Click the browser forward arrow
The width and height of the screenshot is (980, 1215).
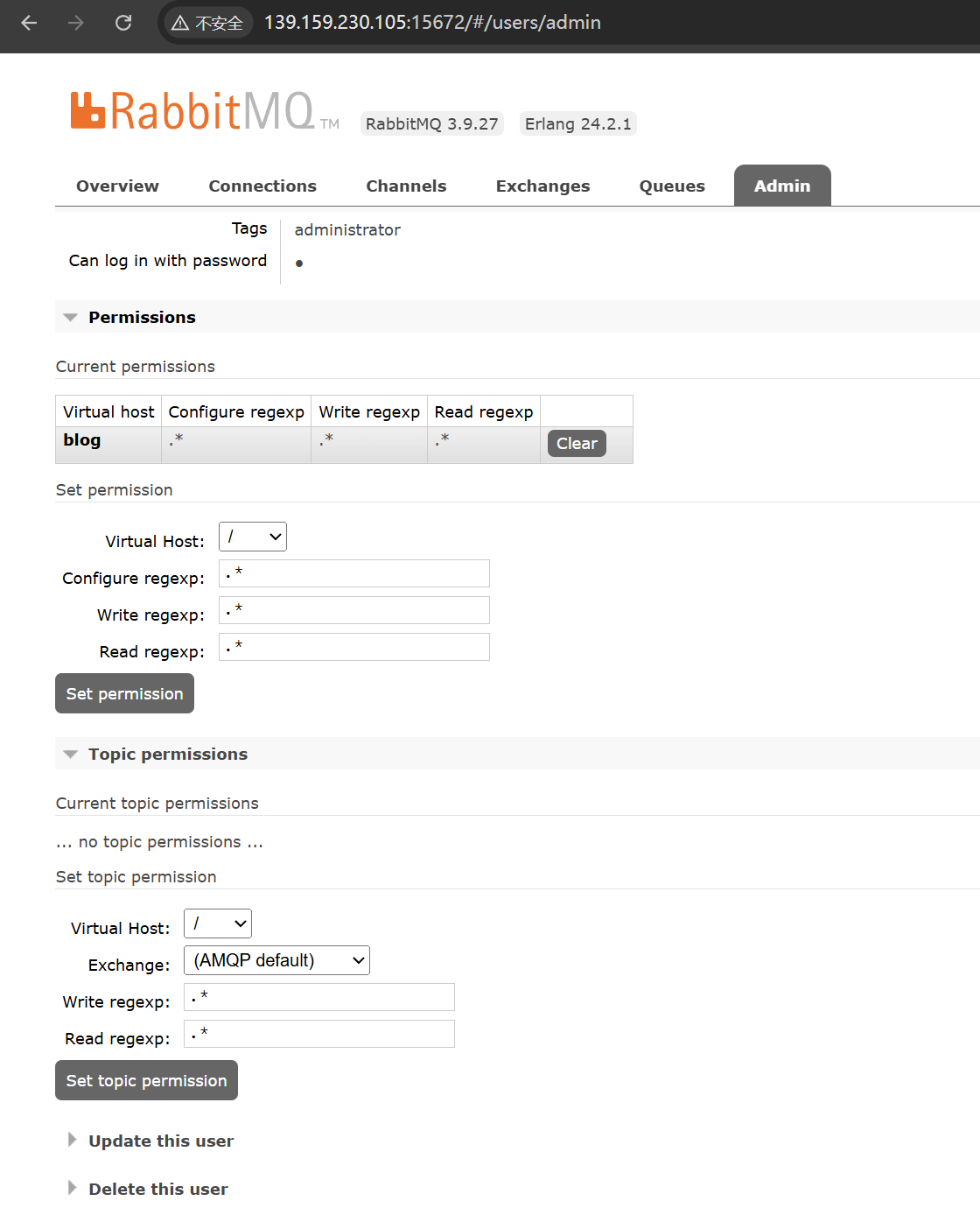click(x=76, y=23)
